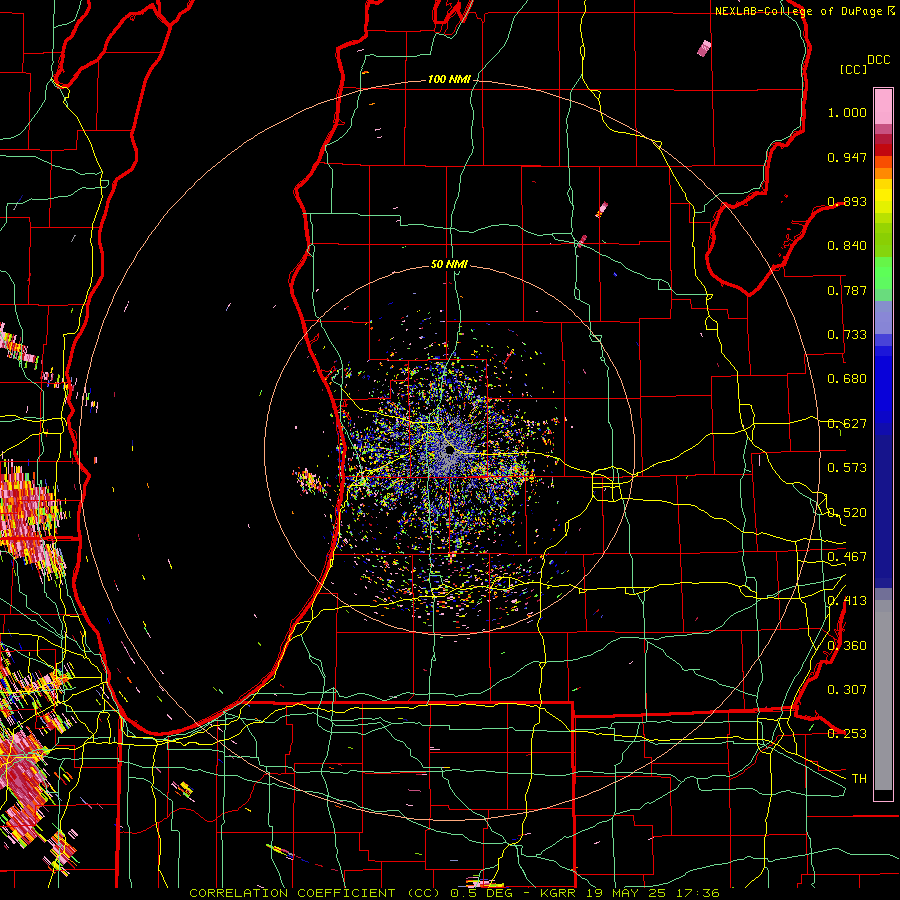Screen dimensions: 900x900
Task: Select the 0.893 scale value
Action: (847, 201)
